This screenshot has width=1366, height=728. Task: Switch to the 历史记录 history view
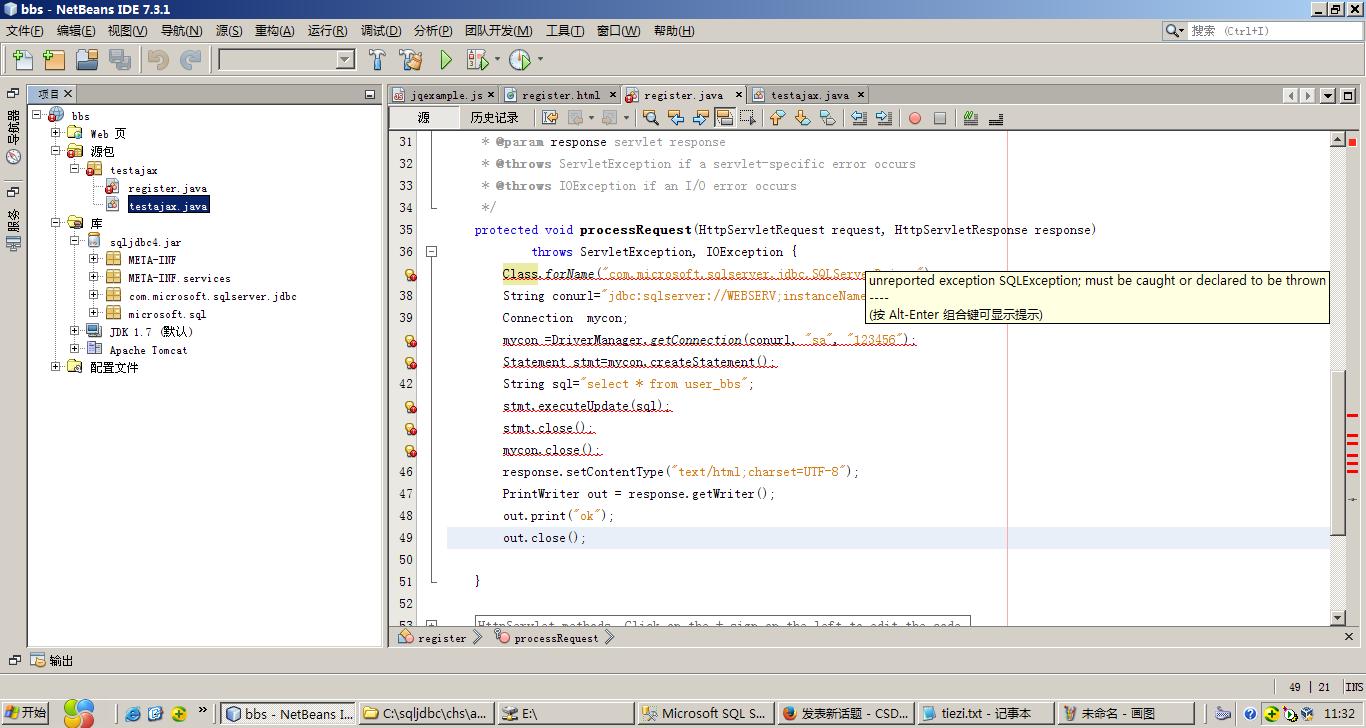[494, 118]
